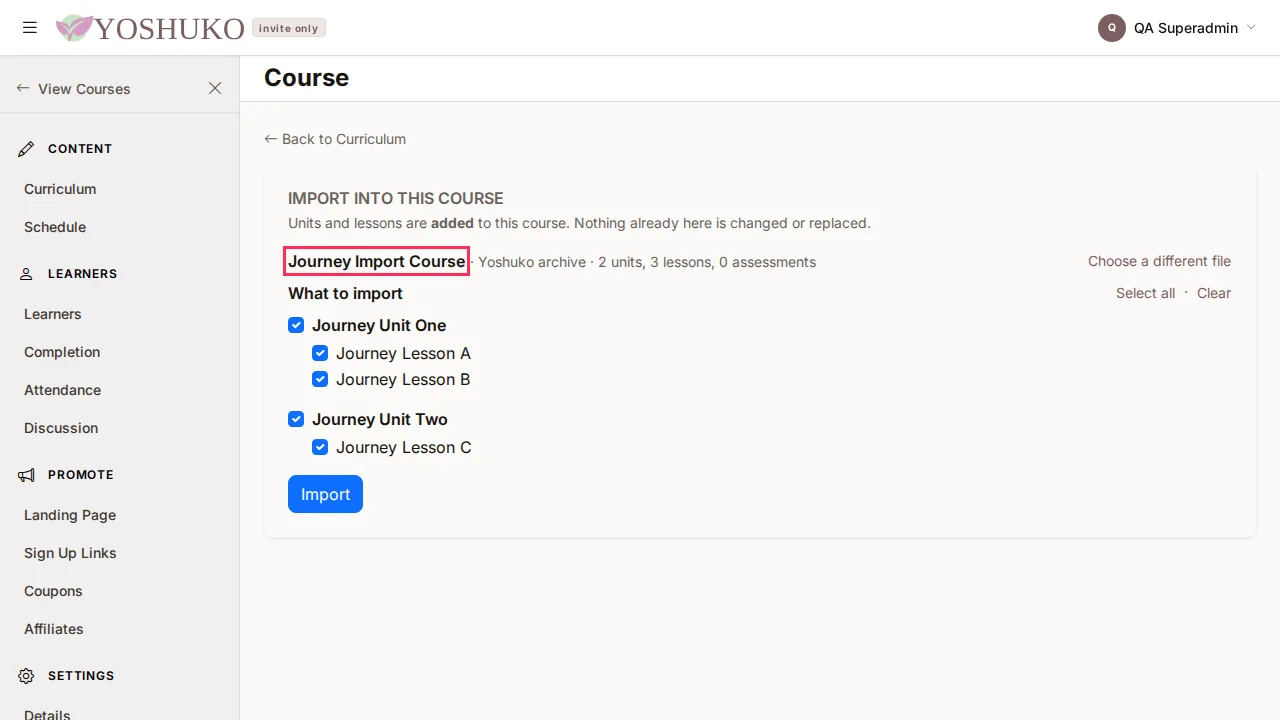
Task: Toggle the Journey Lesson C checkbox
Action: [x=320, y=447]
